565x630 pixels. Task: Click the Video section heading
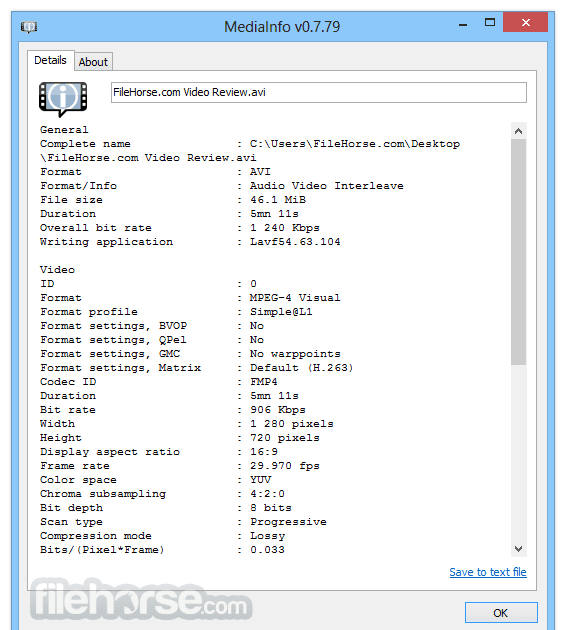pyautogui.click(x=57, y=270)
